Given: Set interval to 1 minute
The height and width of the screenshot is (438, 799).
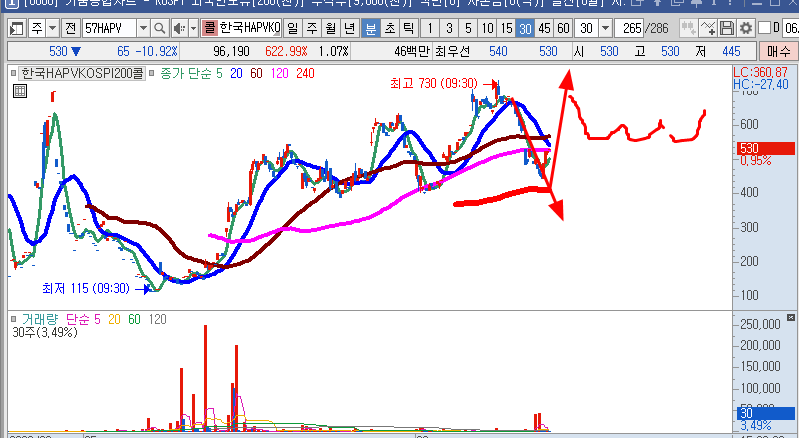Looking at the screenshot, I should 430,28.
